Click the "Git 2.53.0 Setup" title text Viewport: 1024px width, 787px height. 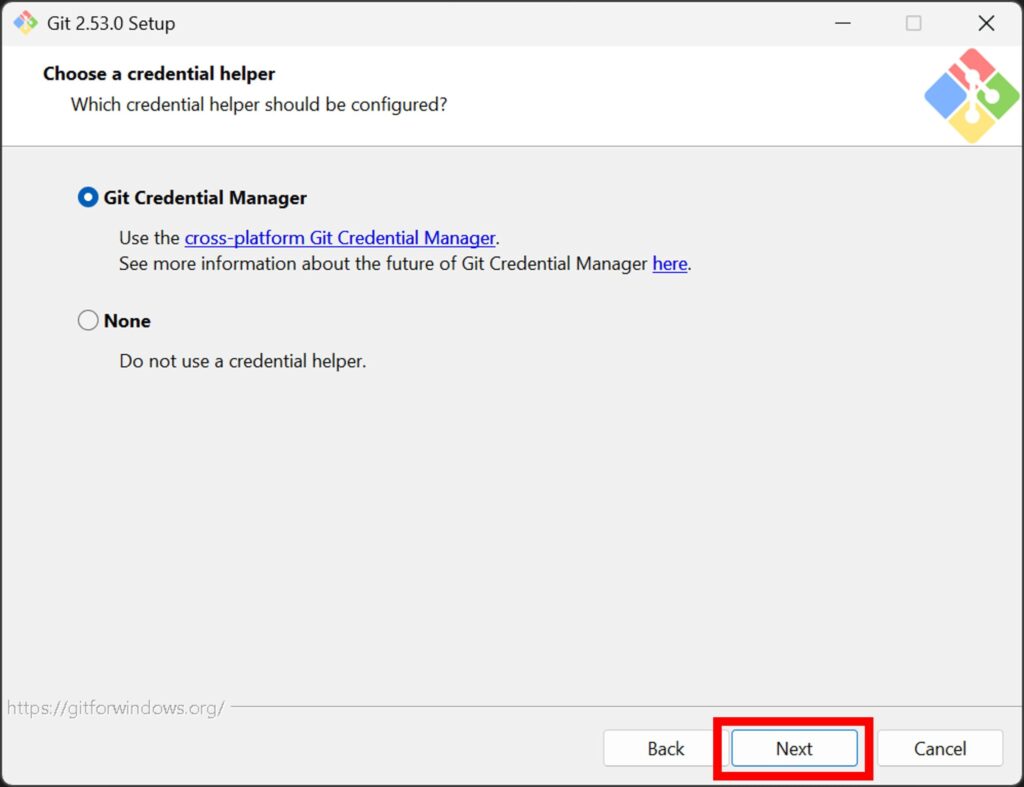(111, 23)
